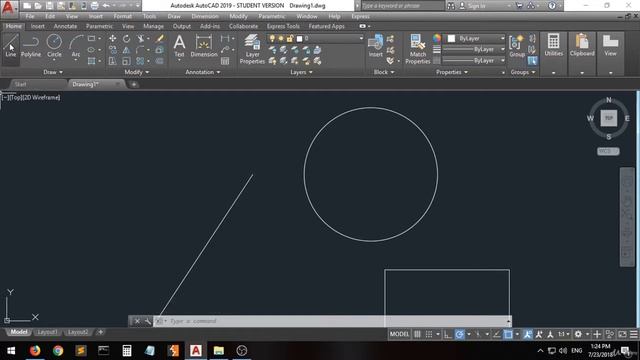Select the Stretch tool in Modify

112,61
